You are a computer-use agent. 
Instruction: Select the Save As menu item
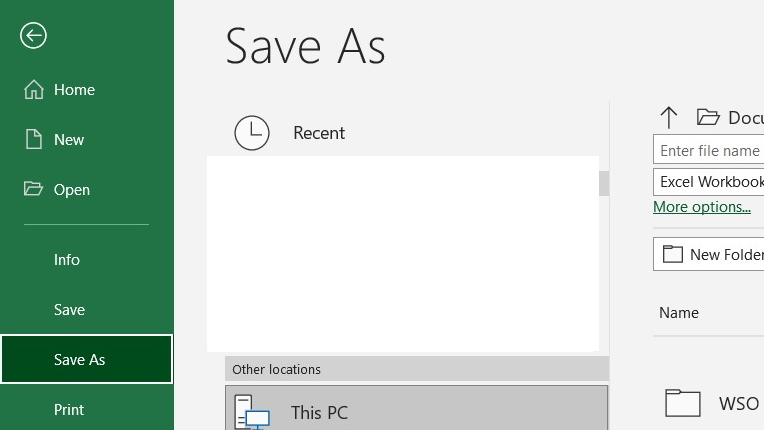point(80,360)
